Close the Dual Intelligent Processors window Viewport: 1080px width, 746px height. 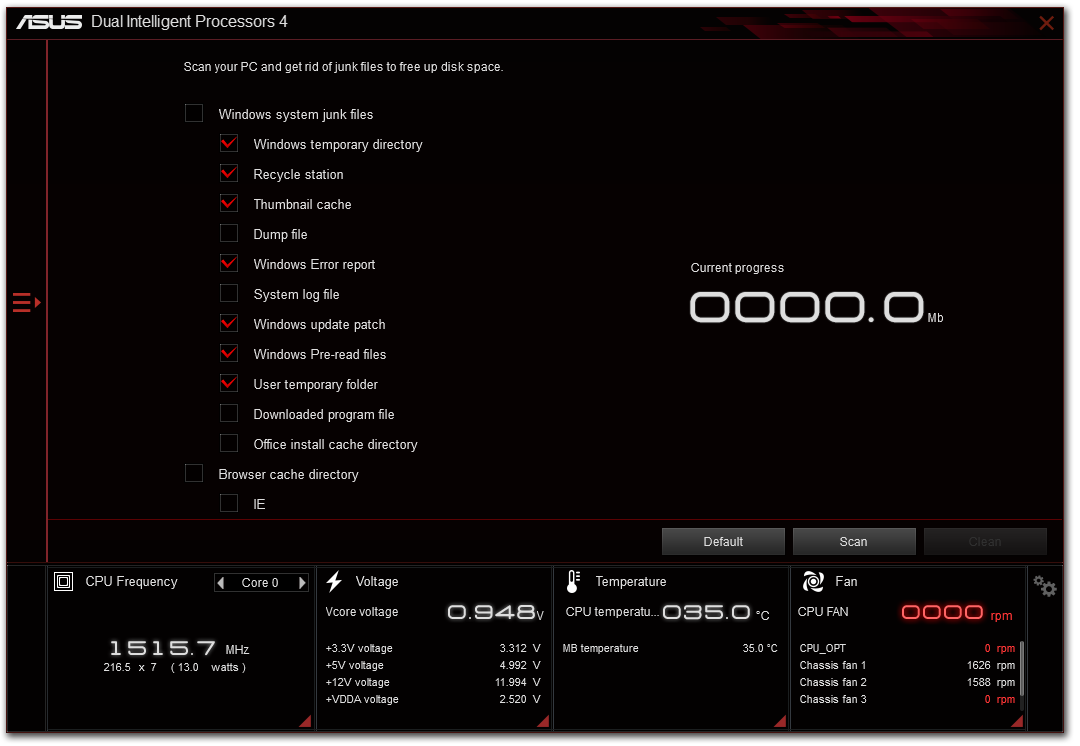pyautogui.click(x=1046, y=23)
